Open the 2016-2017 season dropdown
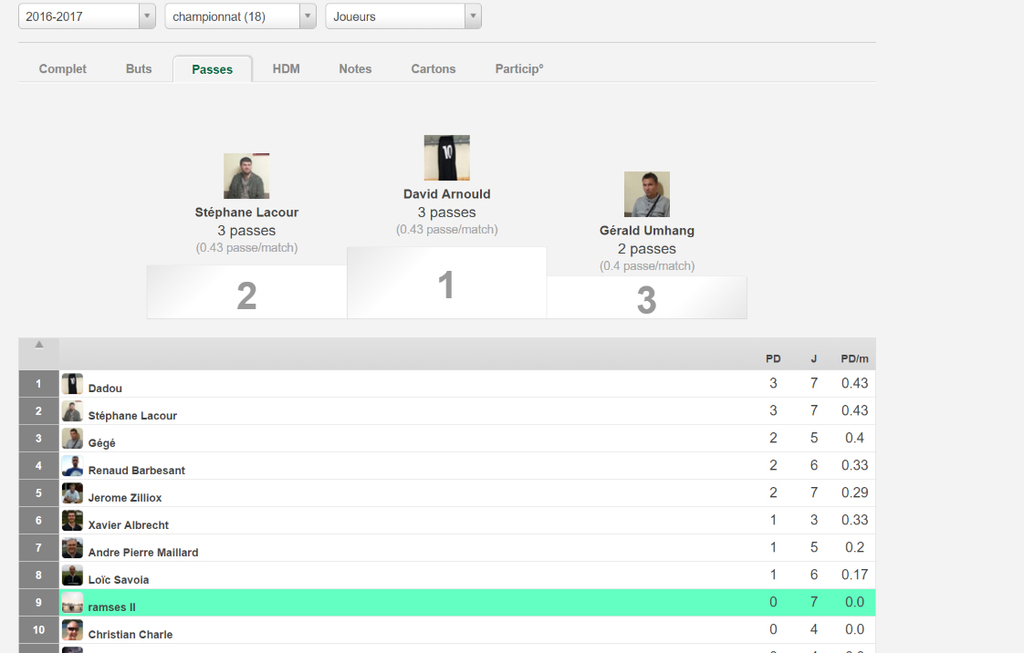The height and width of the screenshot is (653, 1024). pos(87,16)
